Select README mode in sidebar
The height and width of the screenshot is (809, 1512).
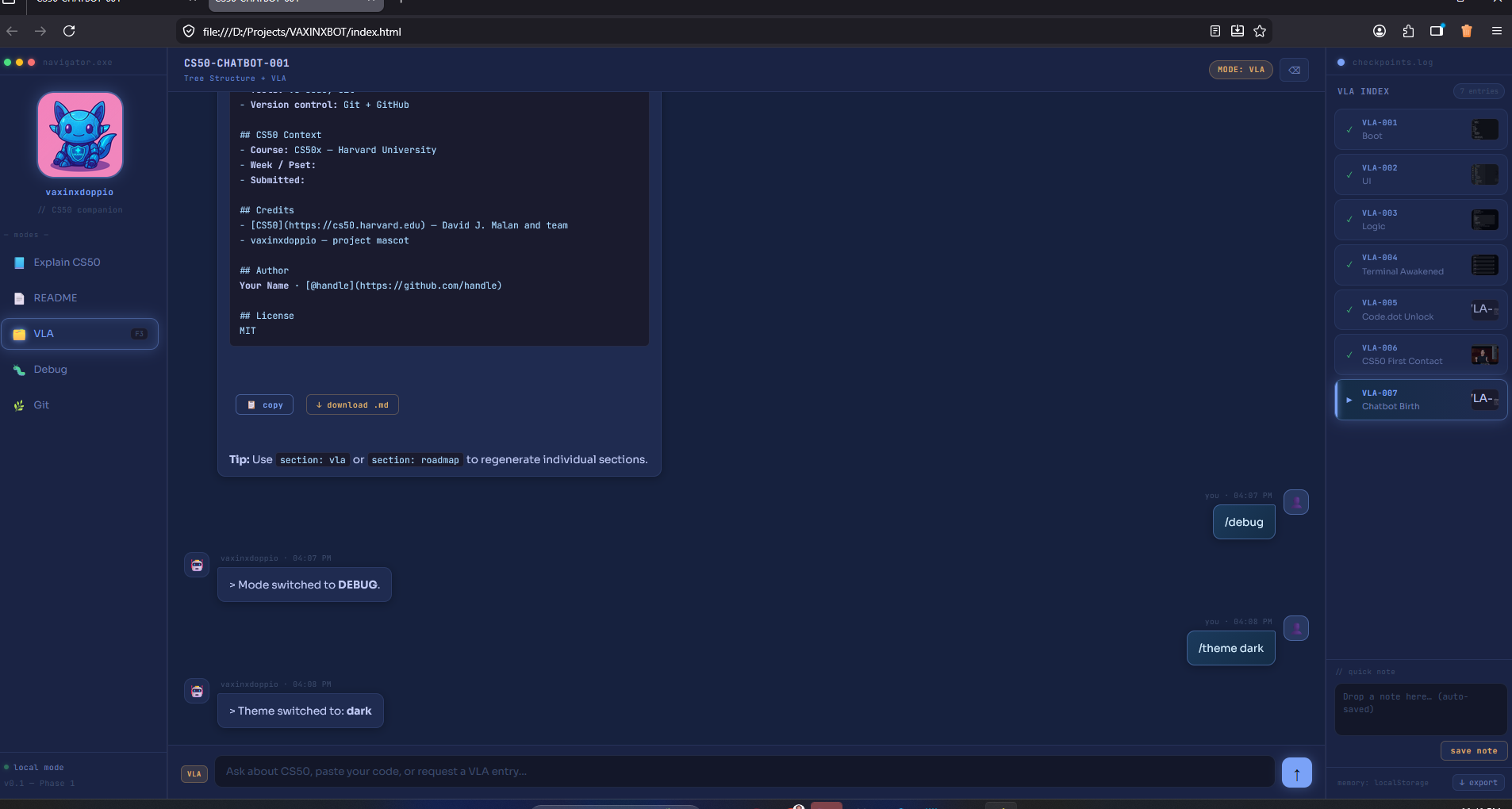pyautogui.click(x=79, y=298)
